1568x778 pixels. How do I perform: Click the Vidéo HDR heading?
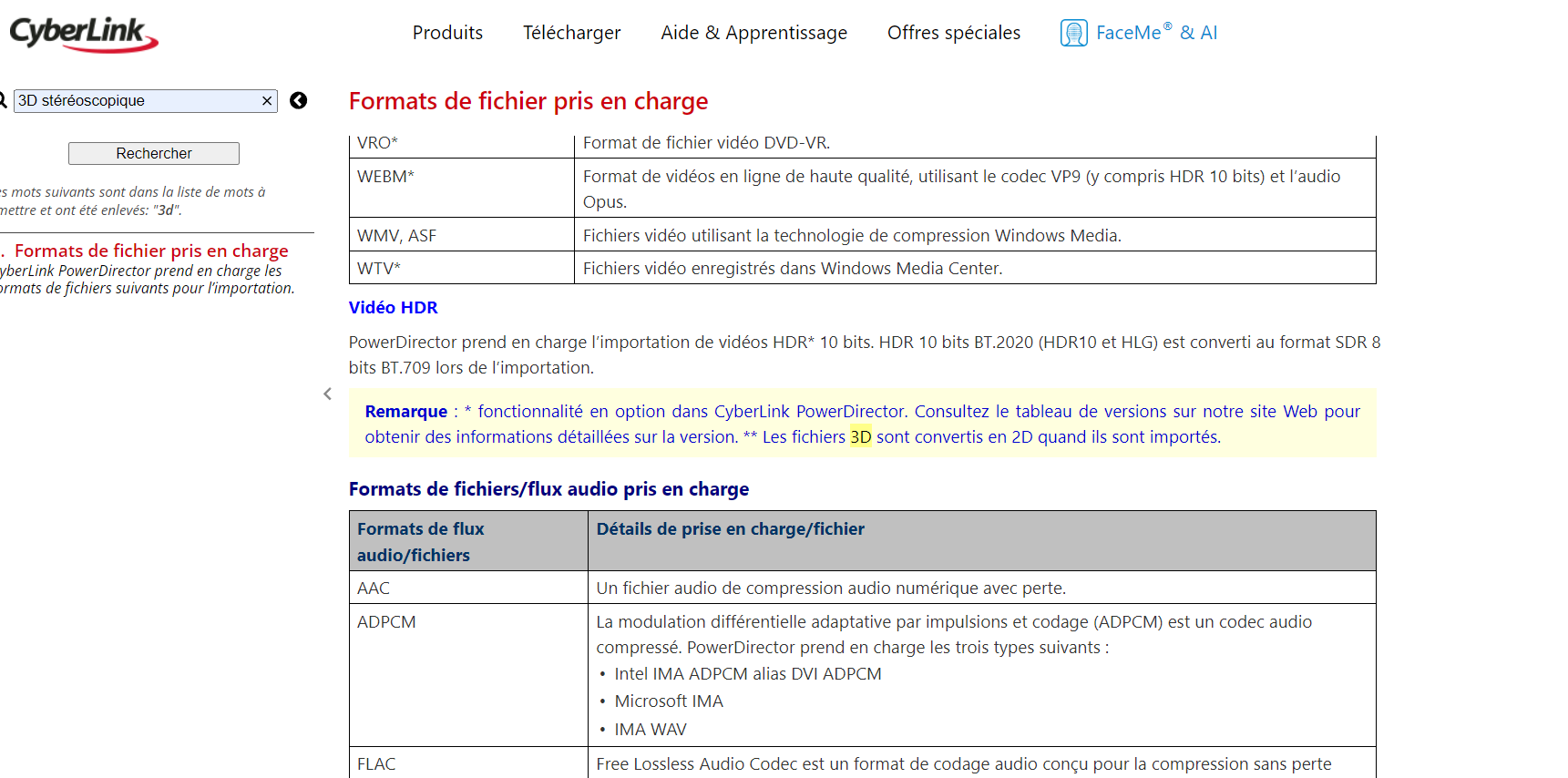tap(394, 308)
